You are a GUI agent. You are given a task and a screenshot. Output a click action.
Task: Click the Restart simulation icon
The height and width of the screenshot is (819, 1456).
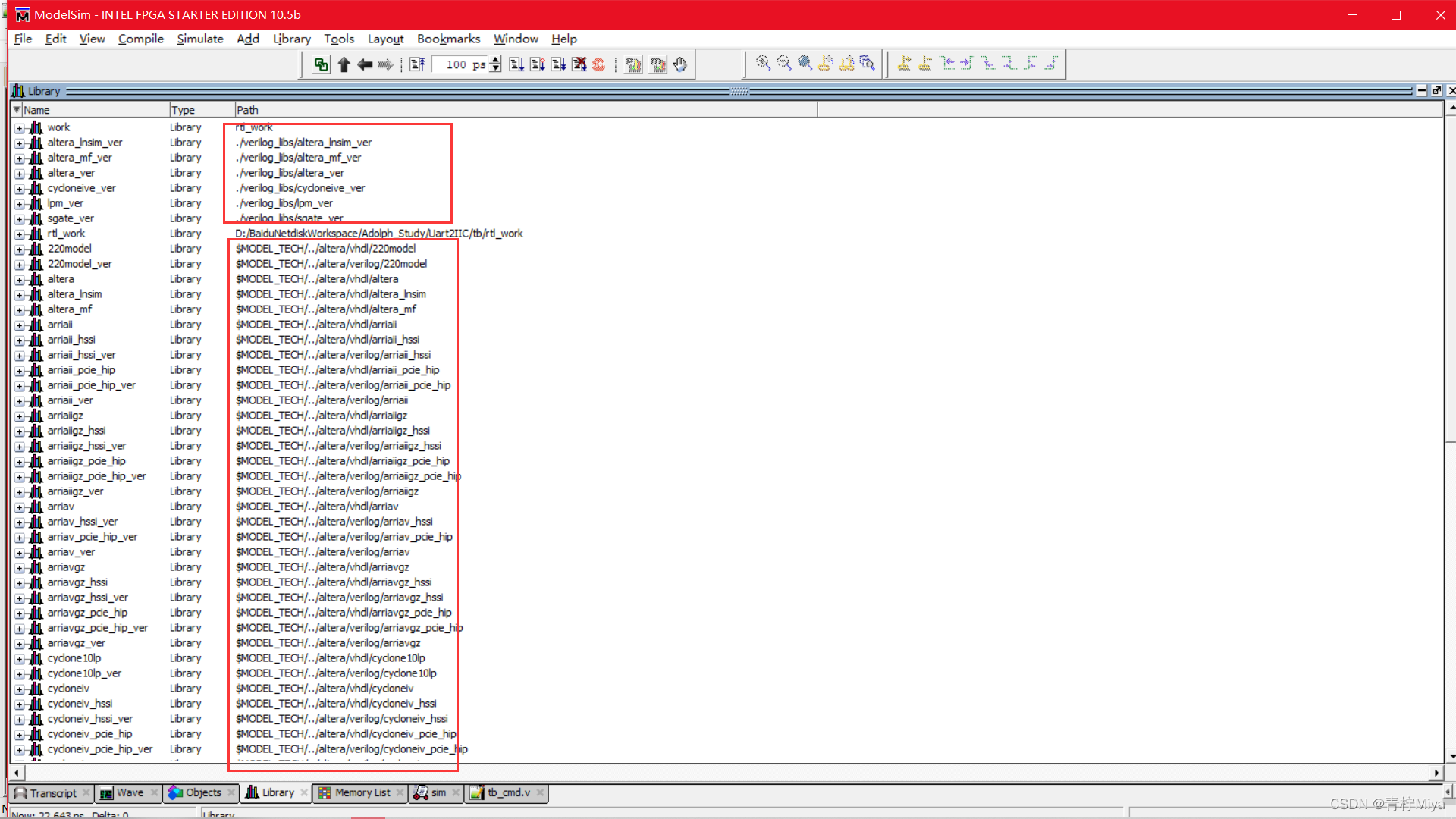click(x=417, y=64)
